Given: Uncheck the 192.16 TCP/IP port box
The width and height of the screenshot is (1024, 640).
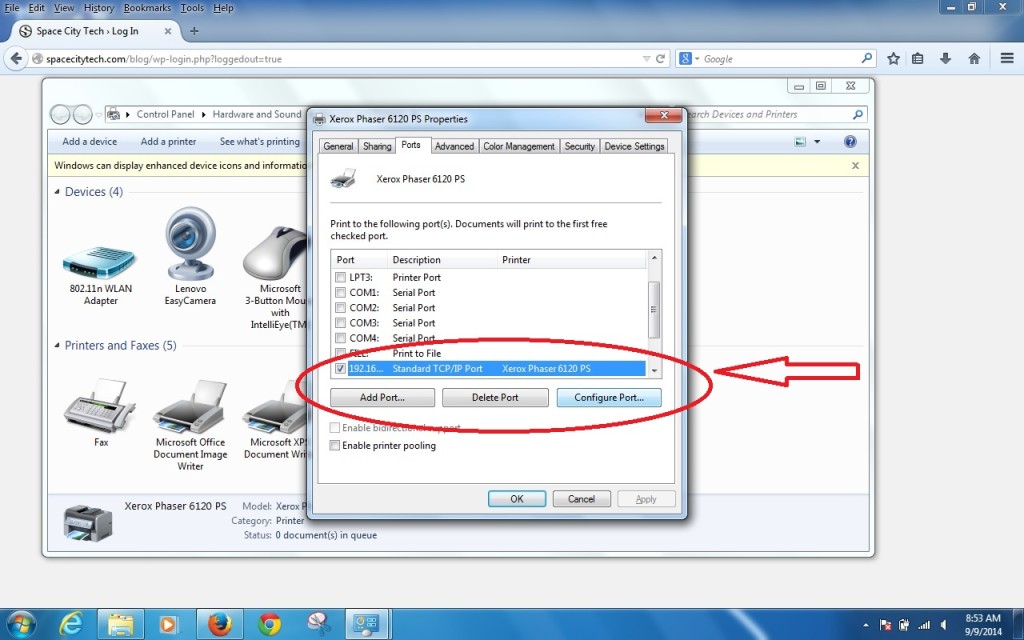Looking at the screenshot, I should click(340, 368).
